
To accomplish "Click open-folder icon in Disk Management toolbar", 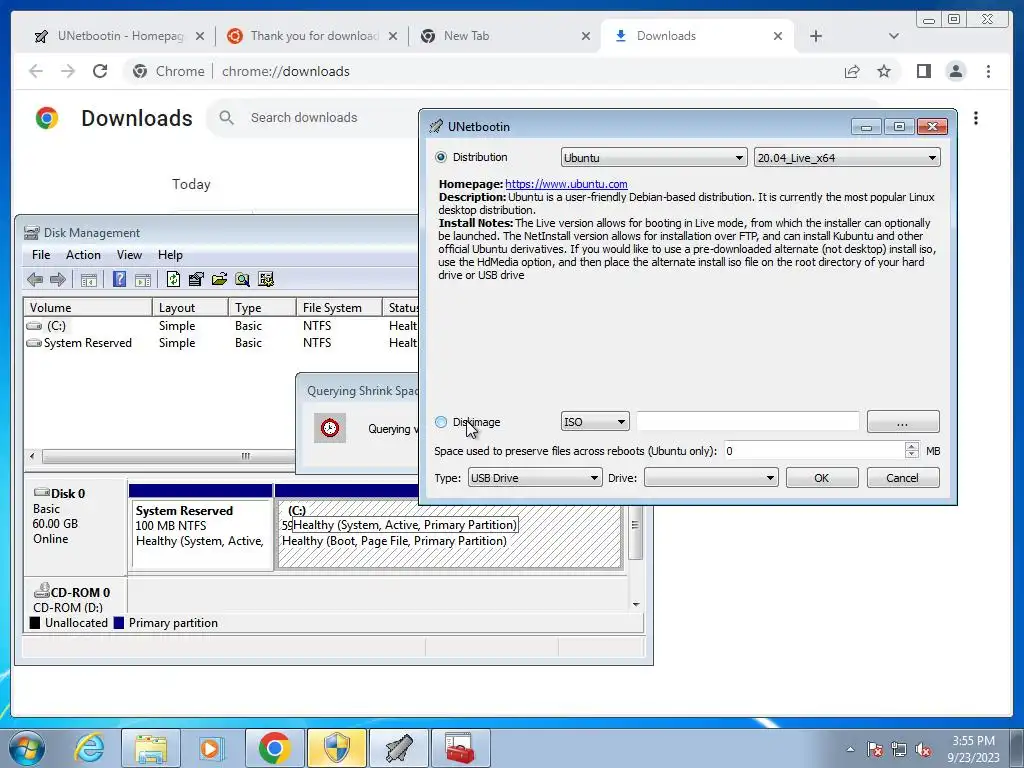I will click(219, 280).
